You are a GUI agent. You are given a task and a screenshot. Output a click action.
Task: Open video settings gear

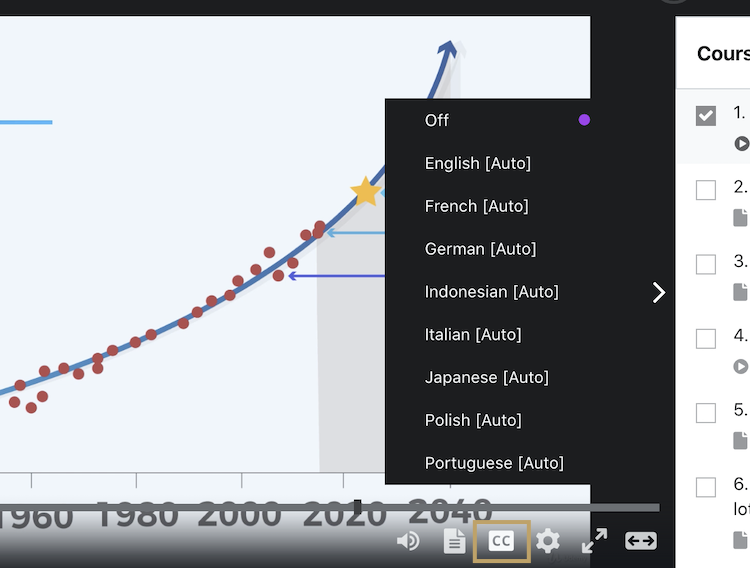click(x=547, y=541)
